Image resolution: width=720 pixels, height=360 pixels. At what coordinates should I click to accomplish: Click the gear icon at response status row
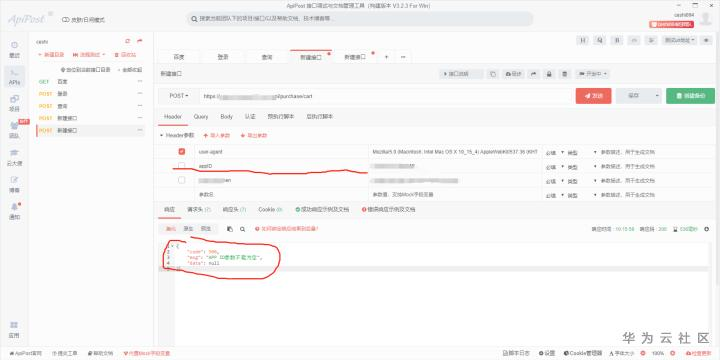pyautogui.click(x=706, y=229)
